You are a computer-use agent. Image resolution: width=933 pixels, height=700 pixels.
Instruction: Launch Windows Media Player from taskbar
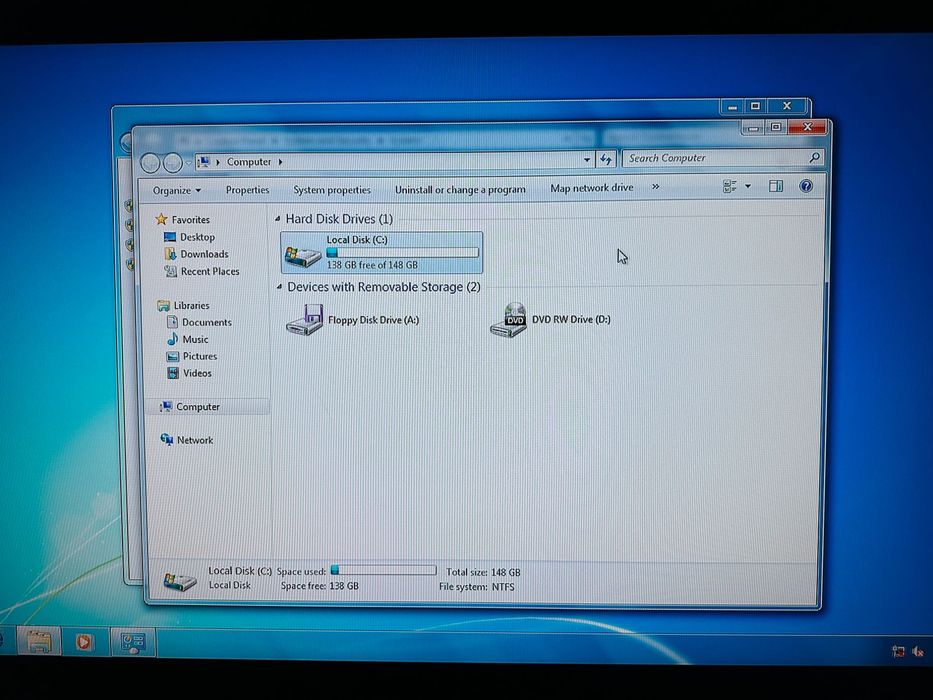84,642
